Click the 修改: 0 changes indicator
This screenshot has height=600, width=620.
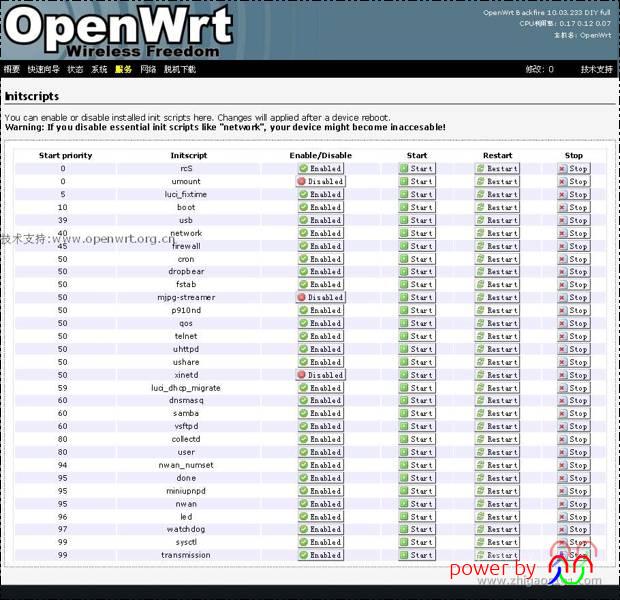[x=540, y=70]
